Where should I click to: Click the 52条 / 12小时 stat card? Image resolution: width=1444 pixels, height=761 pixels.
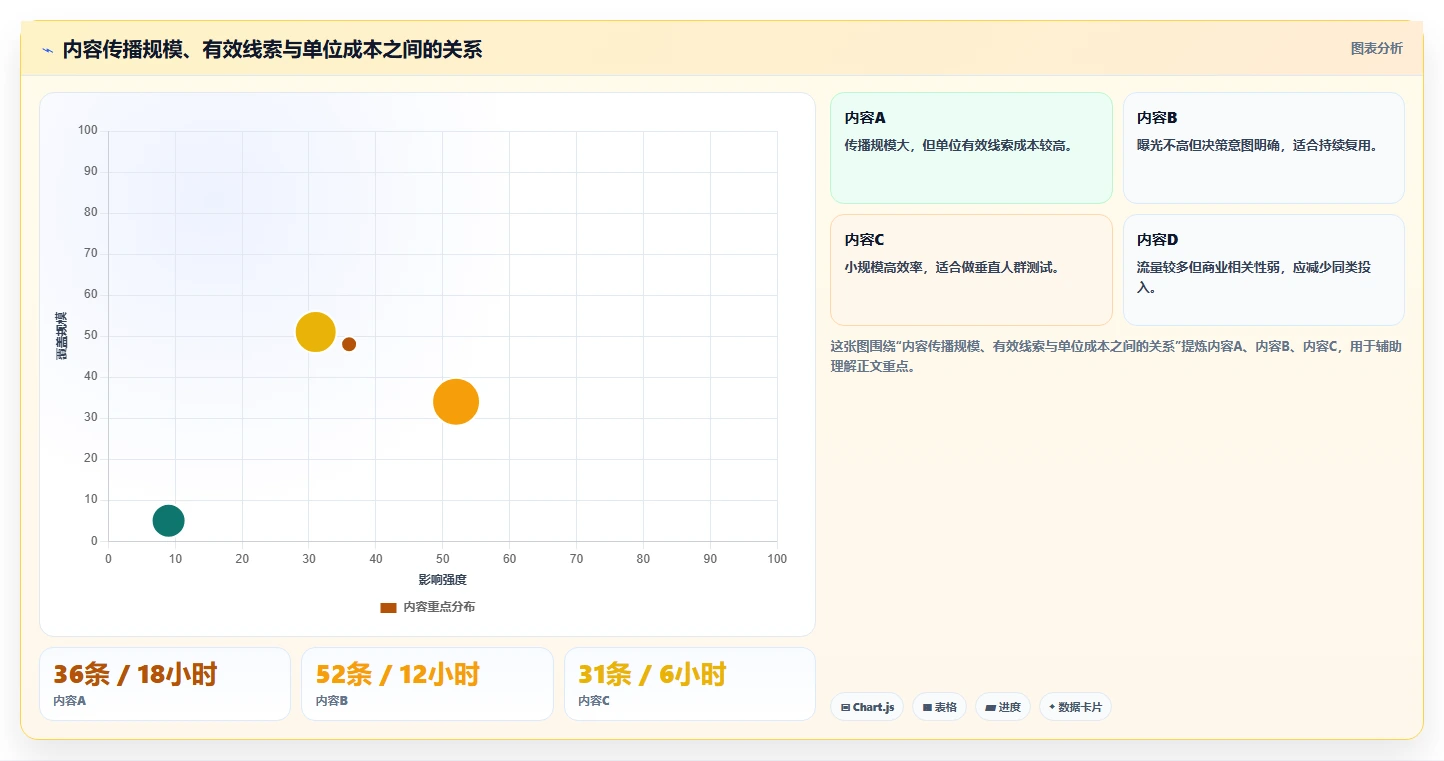(427, 684)
